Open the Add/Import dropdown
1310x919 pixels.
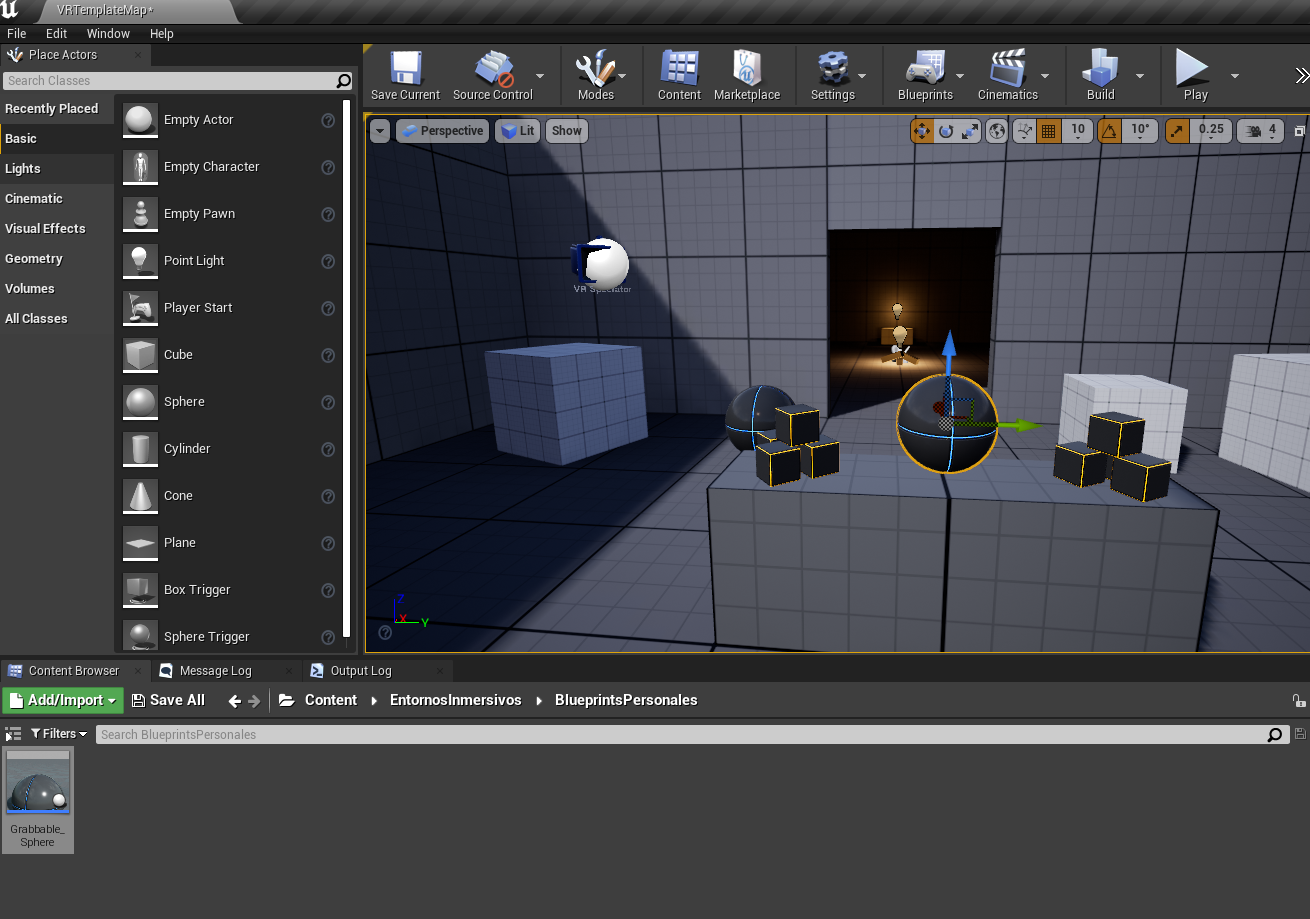point(63,700)
